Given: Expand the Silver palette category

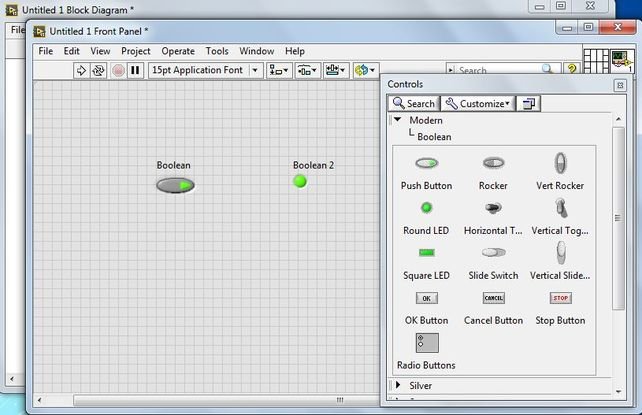Looking at the screenshot, I should (398, 385).
